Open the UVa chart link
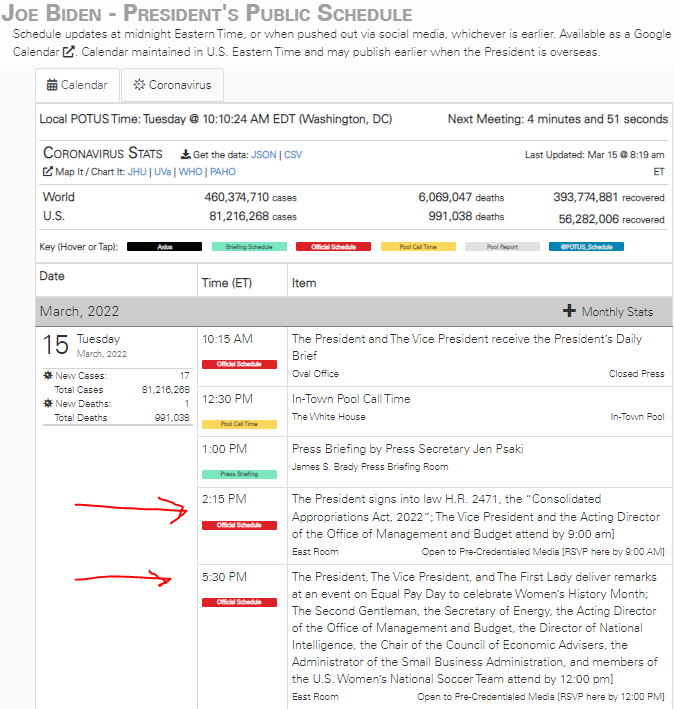The height and width of the screenshot is (709, 674). [x=162, y=172]
